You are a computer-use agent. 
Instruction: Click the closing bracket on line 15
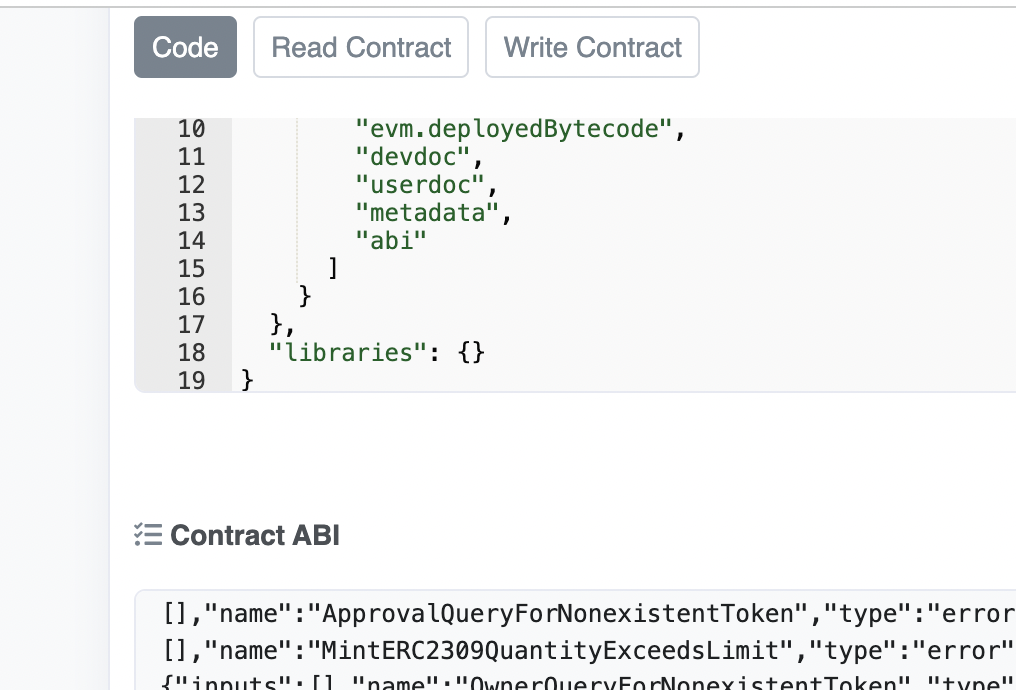tap(333, 269)
